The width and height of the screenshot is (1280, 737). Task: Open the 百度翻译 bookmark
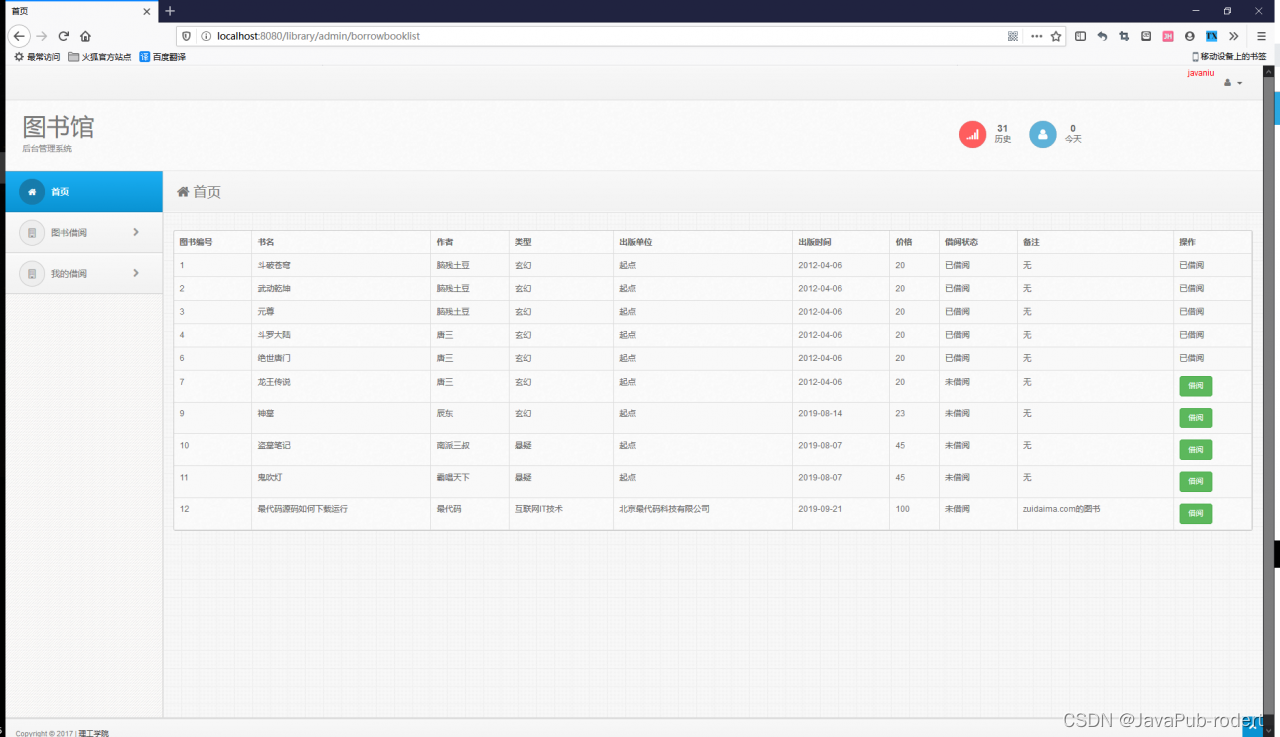(163, 57)
